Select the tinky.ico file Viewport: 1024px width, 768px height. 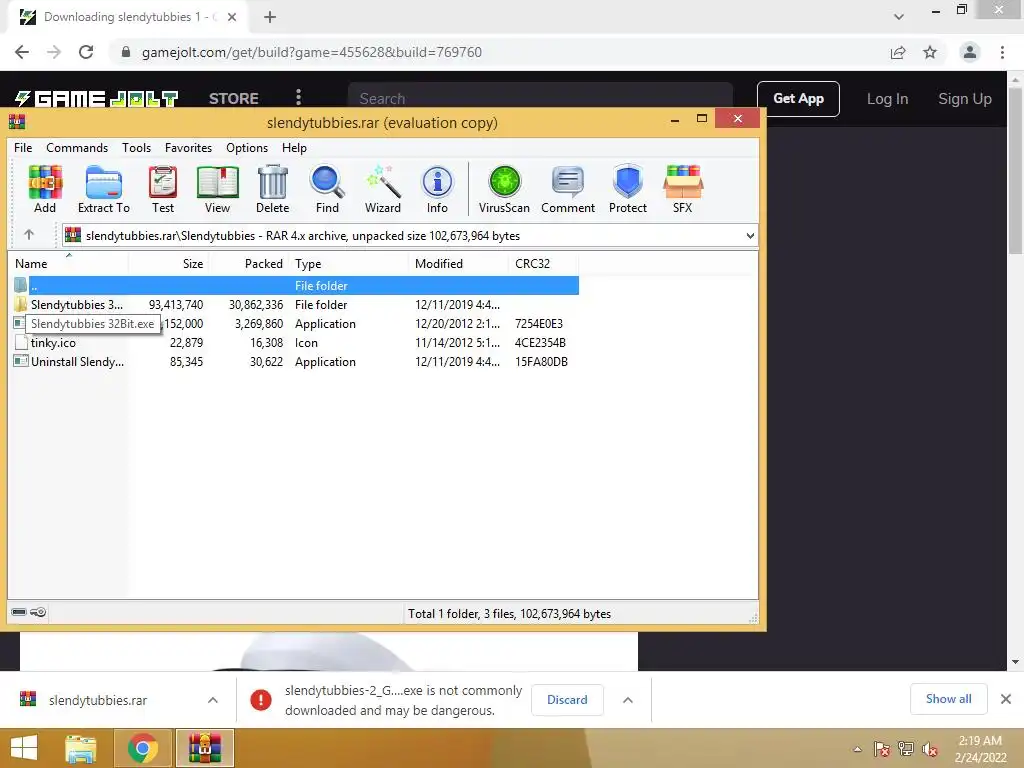(x=296, y=342)
